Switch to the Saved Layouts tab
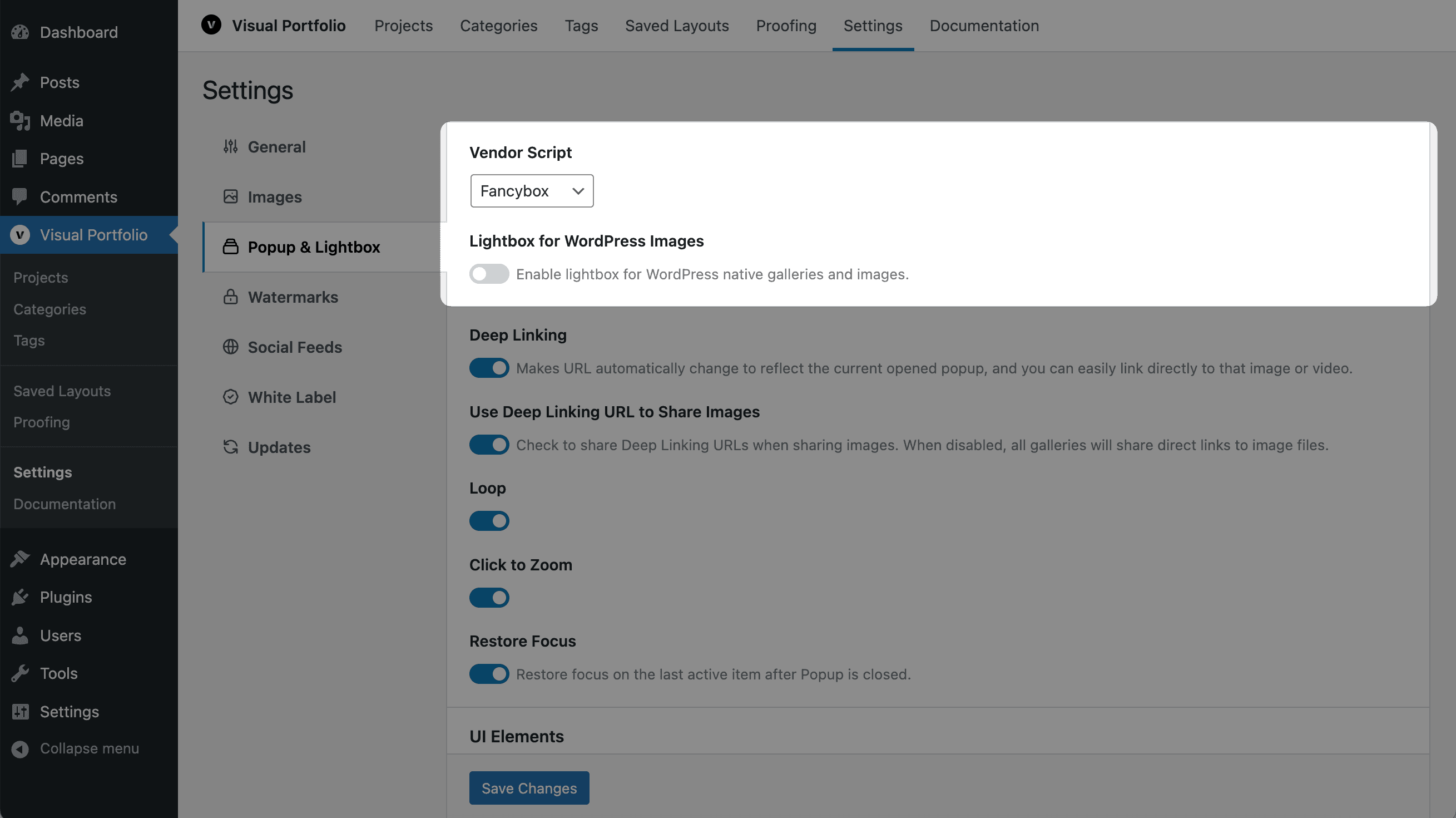This screenshot has width=1456, height=818. click(x=677, y=26)
